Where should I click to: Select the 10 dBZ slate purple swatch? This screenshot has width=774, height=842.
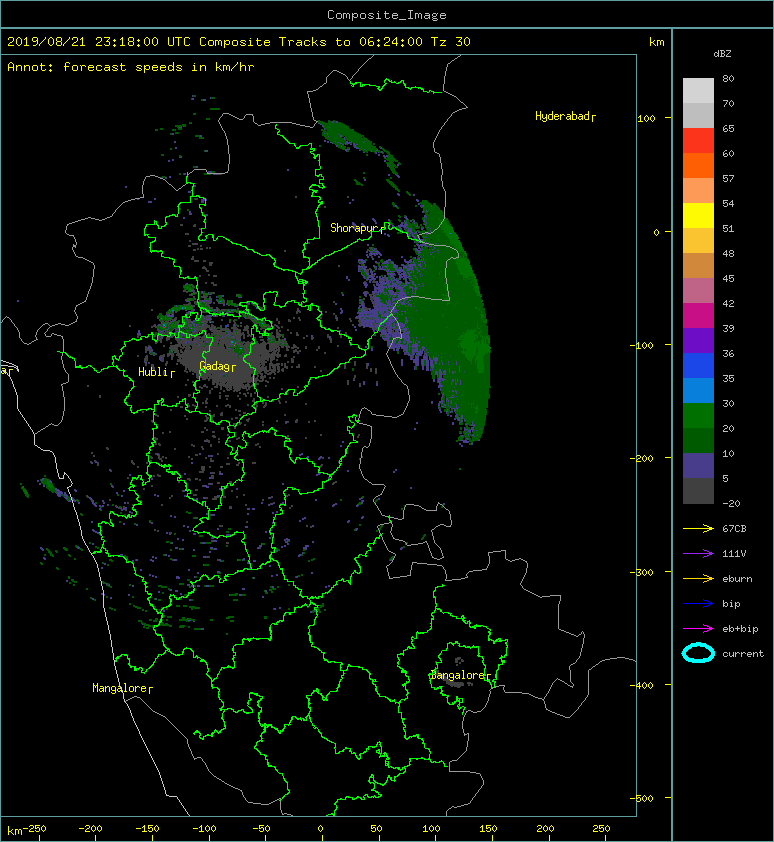click(698, 465)
